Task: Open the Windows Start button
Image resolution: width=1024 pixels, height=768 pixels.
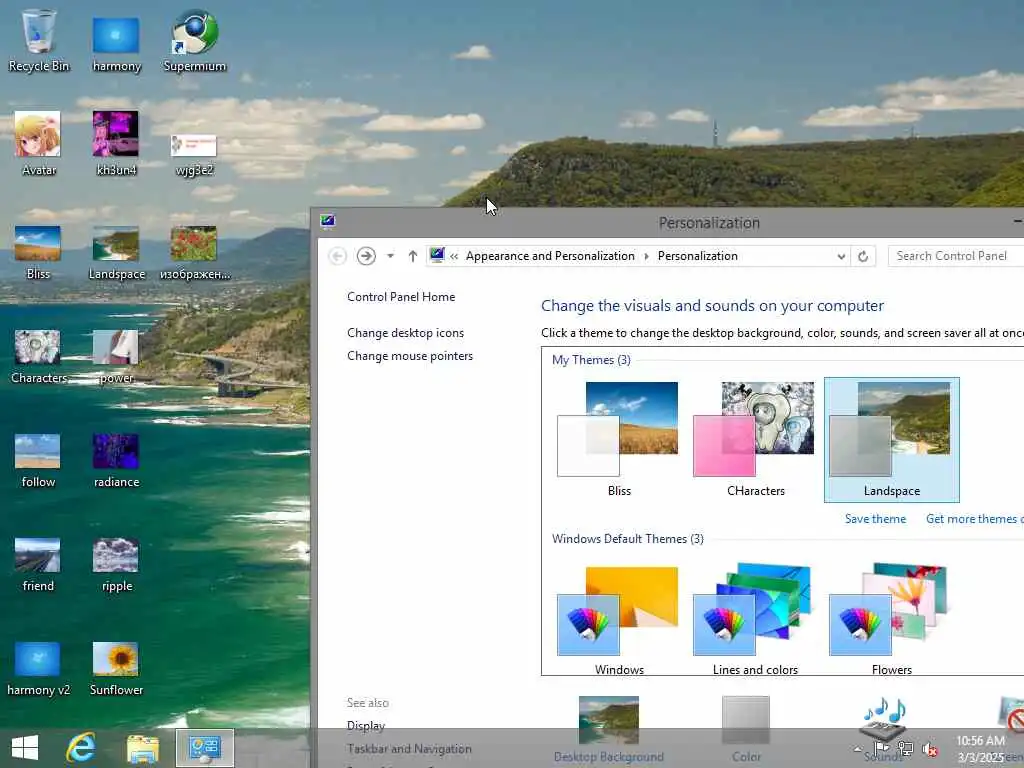Action: 25,748
